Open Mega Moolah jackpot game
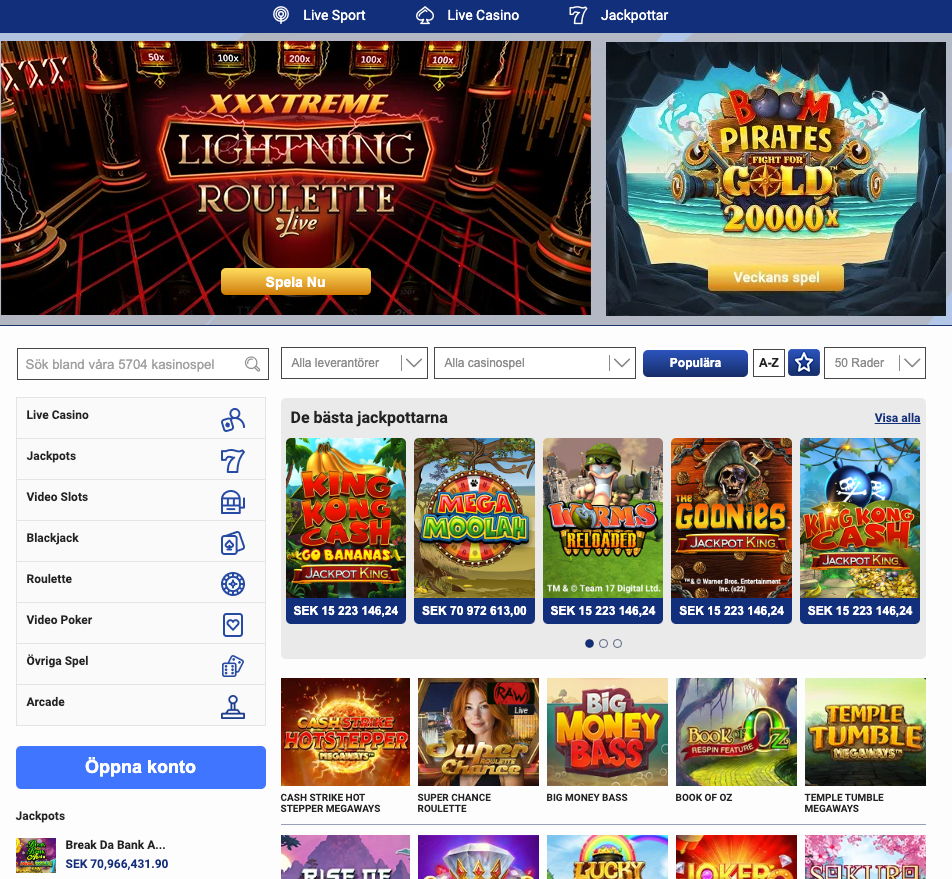952x879 pixels. click(x=474, y=531)
